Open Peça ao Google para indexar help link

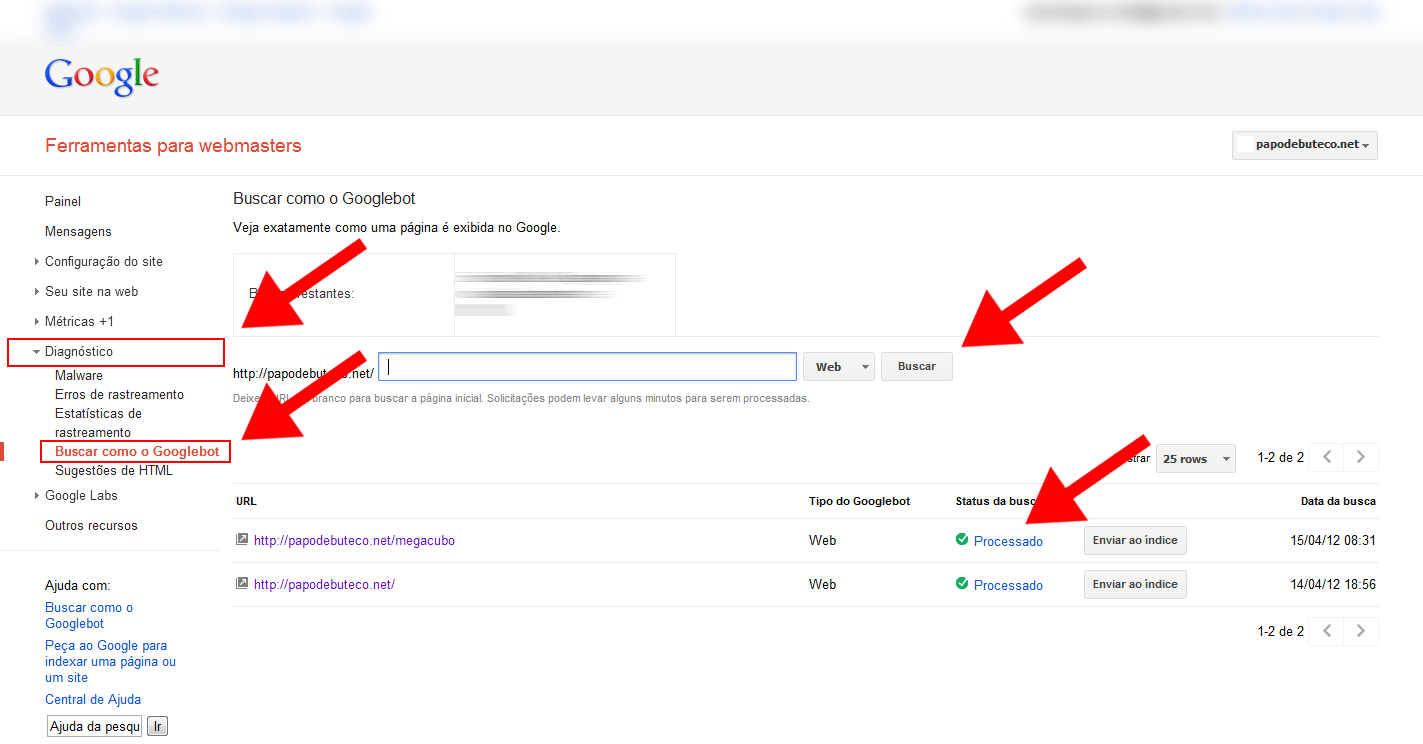coord(110,661)
